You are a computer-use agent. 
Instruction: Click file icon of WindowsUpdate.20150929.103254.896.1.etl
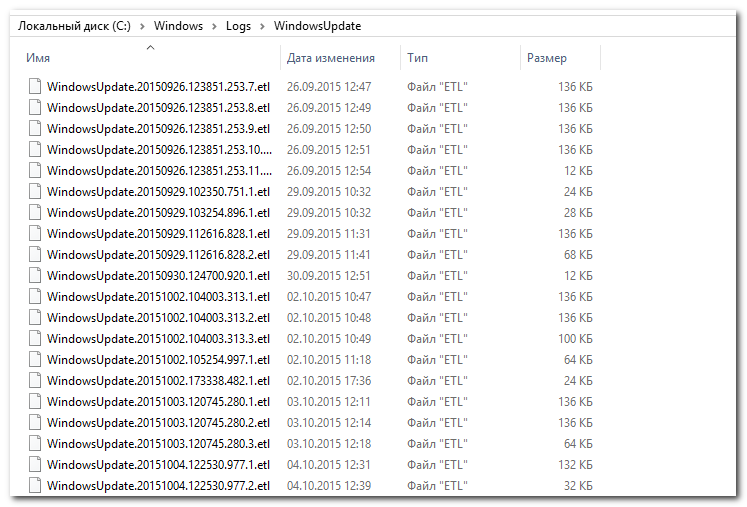coord(35,212)
